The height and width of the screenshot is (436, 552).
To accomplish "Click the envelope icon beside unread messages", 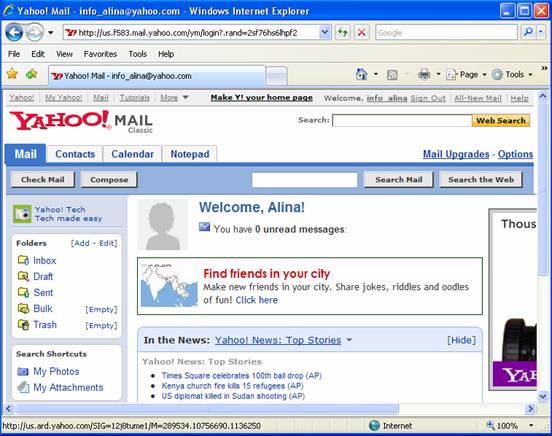I will tap(205, 227).
